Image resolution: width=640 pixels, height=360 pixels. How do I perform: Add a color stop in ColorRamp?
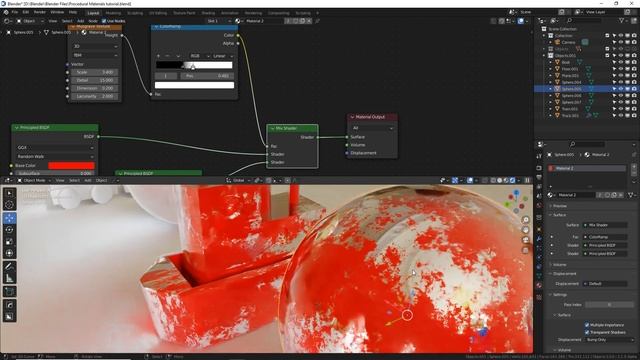(x=158, y=56)
